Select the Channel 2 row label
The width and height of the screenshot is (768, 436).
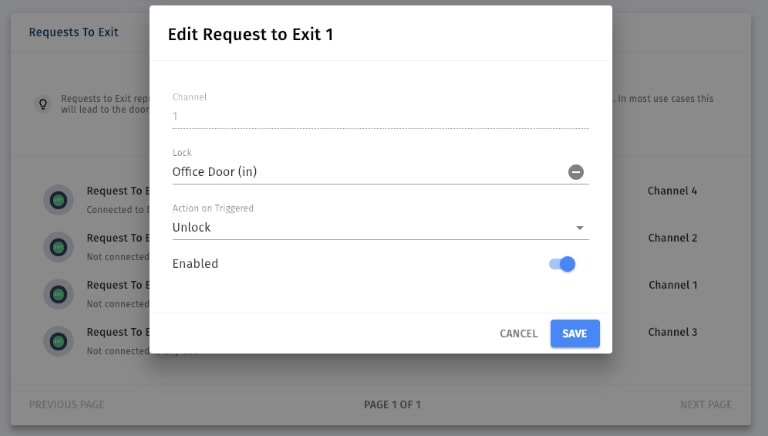point(672,238)
